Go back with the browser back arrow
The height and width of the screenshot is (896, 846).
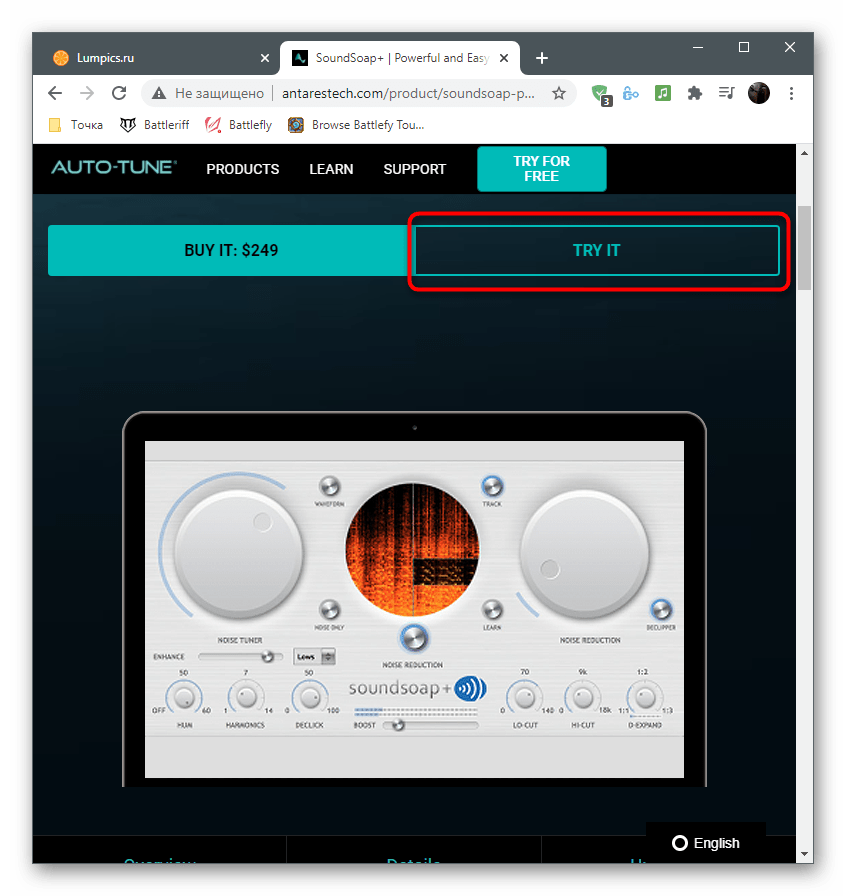click(55, 93)
